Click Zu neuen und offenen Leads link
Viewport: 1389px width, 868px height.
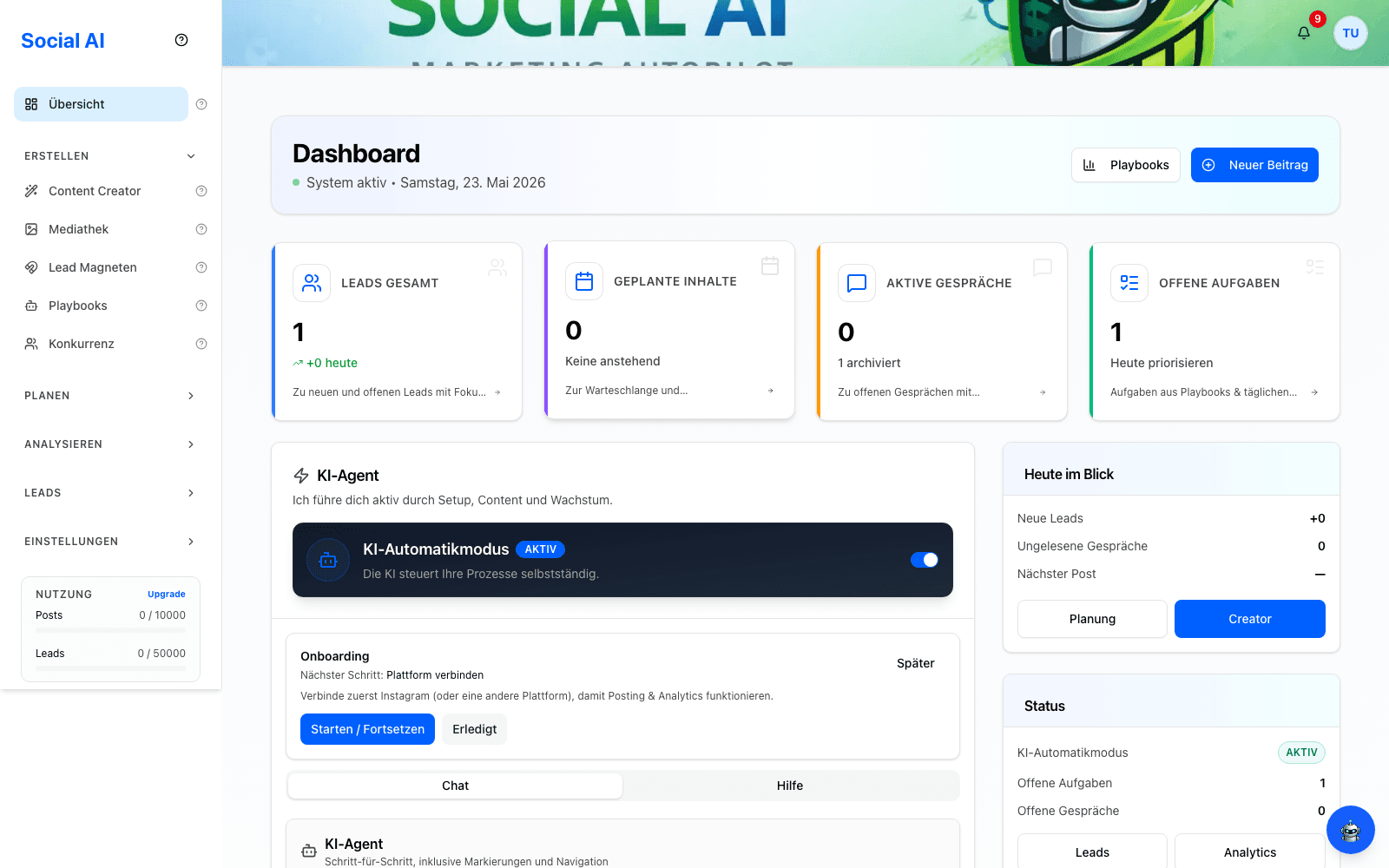click(389, 392)
